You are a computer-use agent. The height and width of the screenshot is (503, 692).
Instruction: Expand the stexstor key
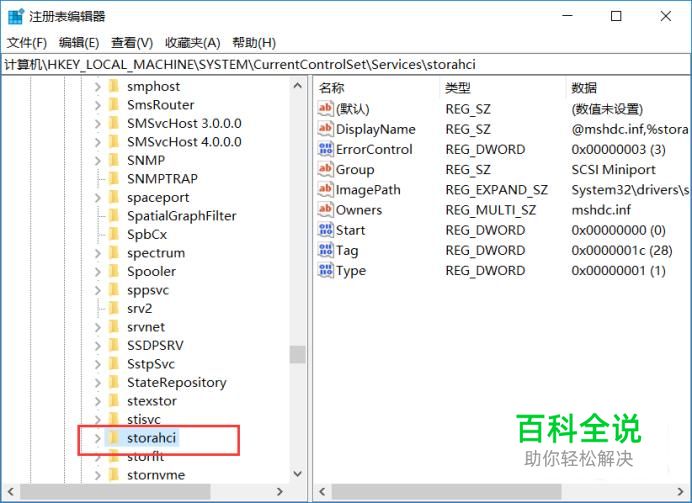pos(98,401)
